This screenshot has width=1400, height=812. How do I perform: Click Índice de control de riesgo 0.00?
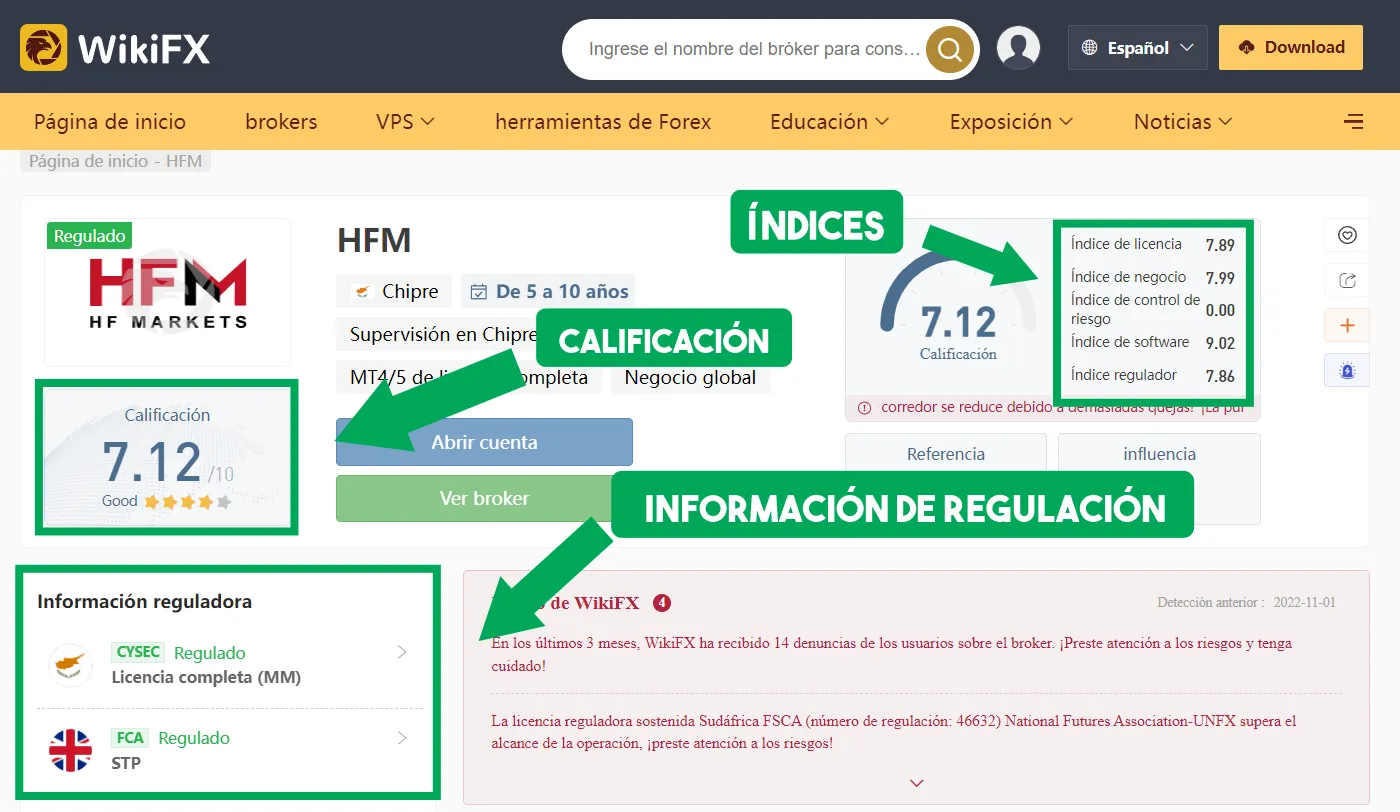click(1152, 309)
